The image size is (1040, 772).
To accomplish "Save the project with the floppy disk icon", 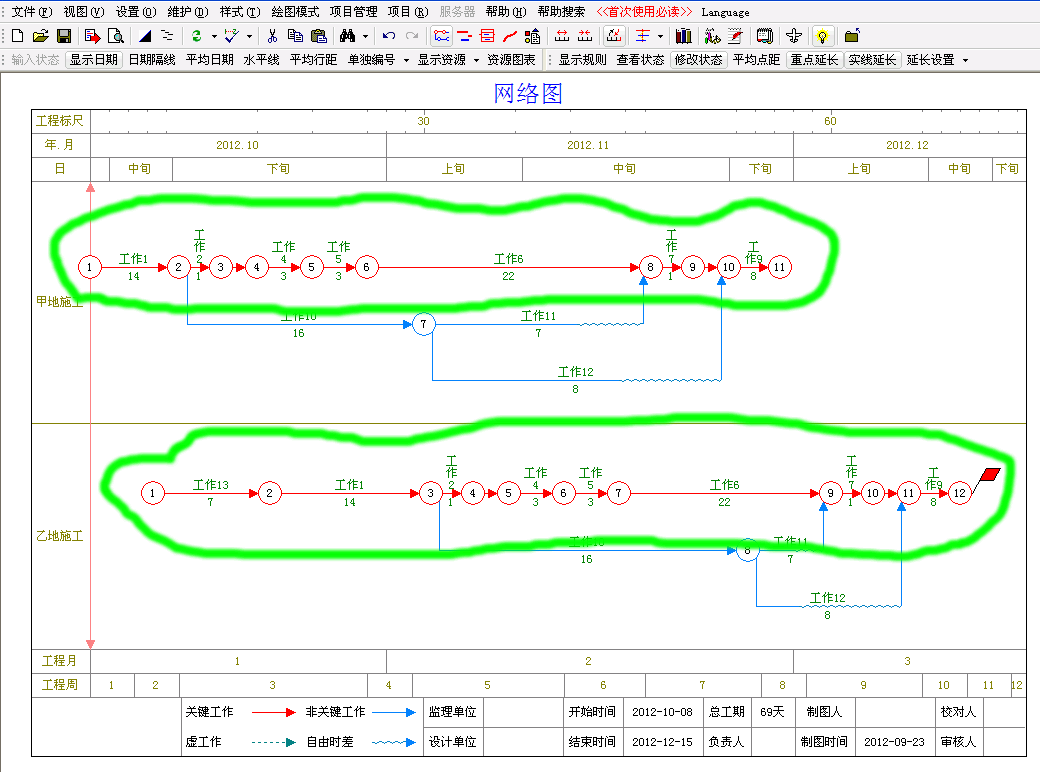I will 64,36.
